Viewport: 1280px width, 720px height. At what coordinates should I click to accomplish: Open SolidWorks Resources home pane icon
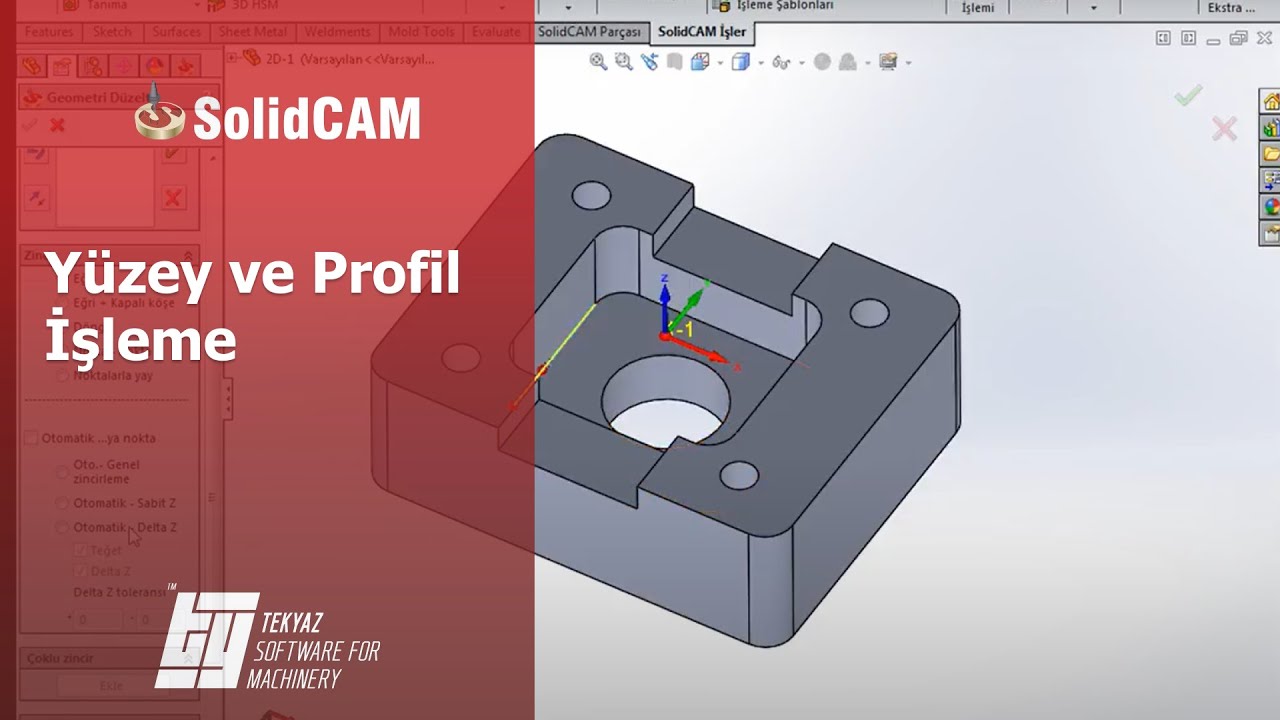[1271, 101]
